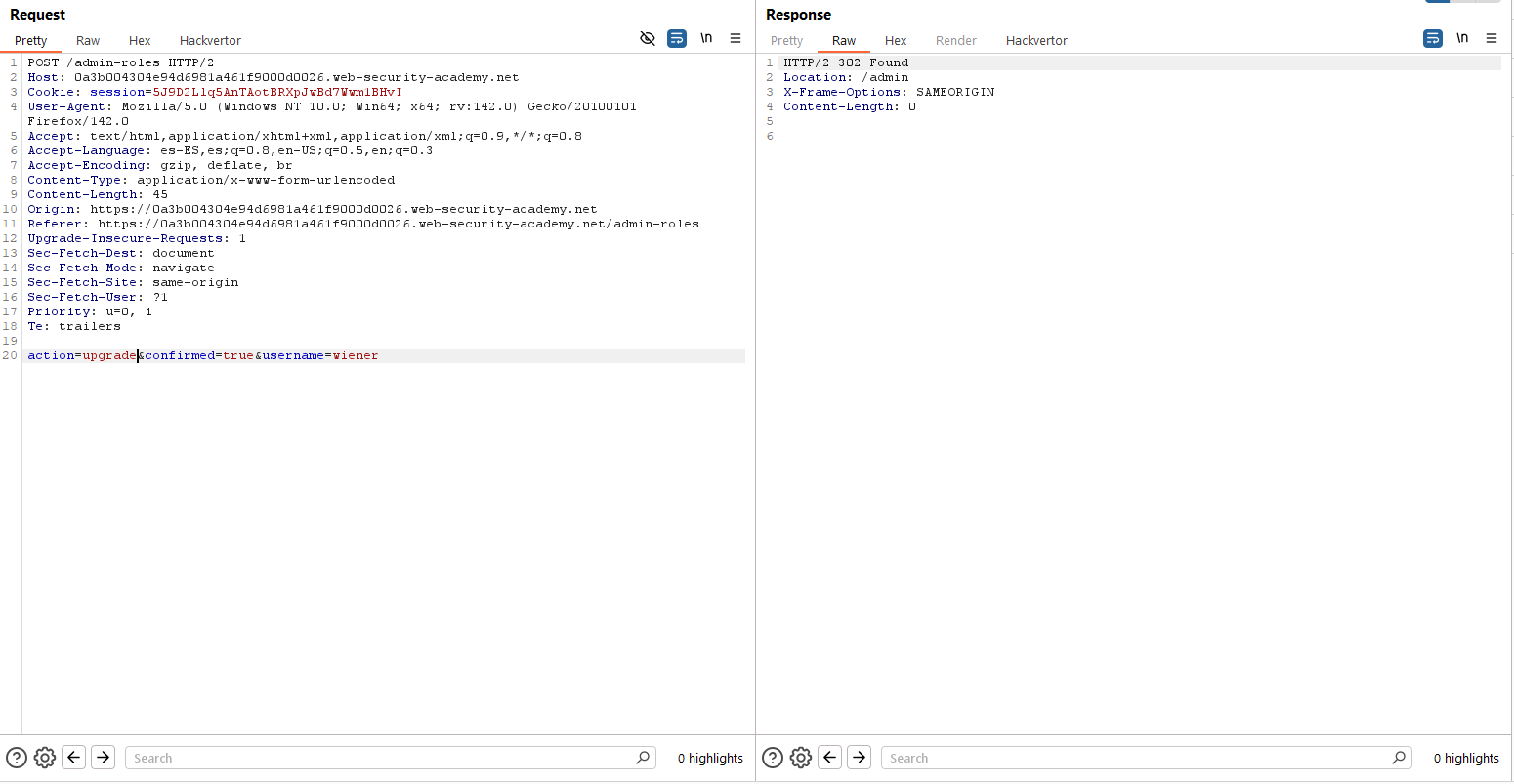
Task: Go to previous match arrow in Response
Action: pos(830,758)
